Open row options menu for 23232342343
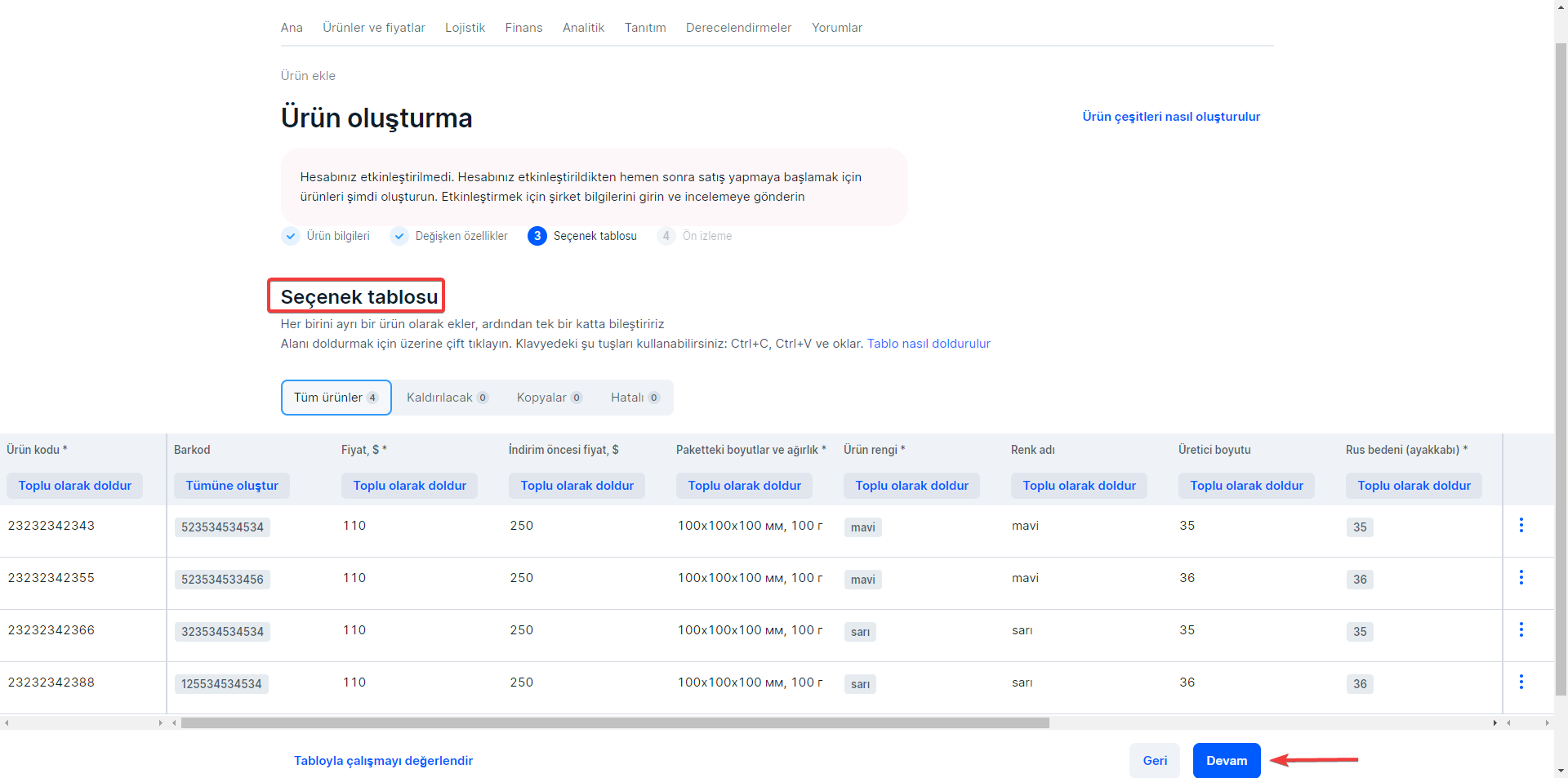The image size is (1568, 778). coord(1521,525)
